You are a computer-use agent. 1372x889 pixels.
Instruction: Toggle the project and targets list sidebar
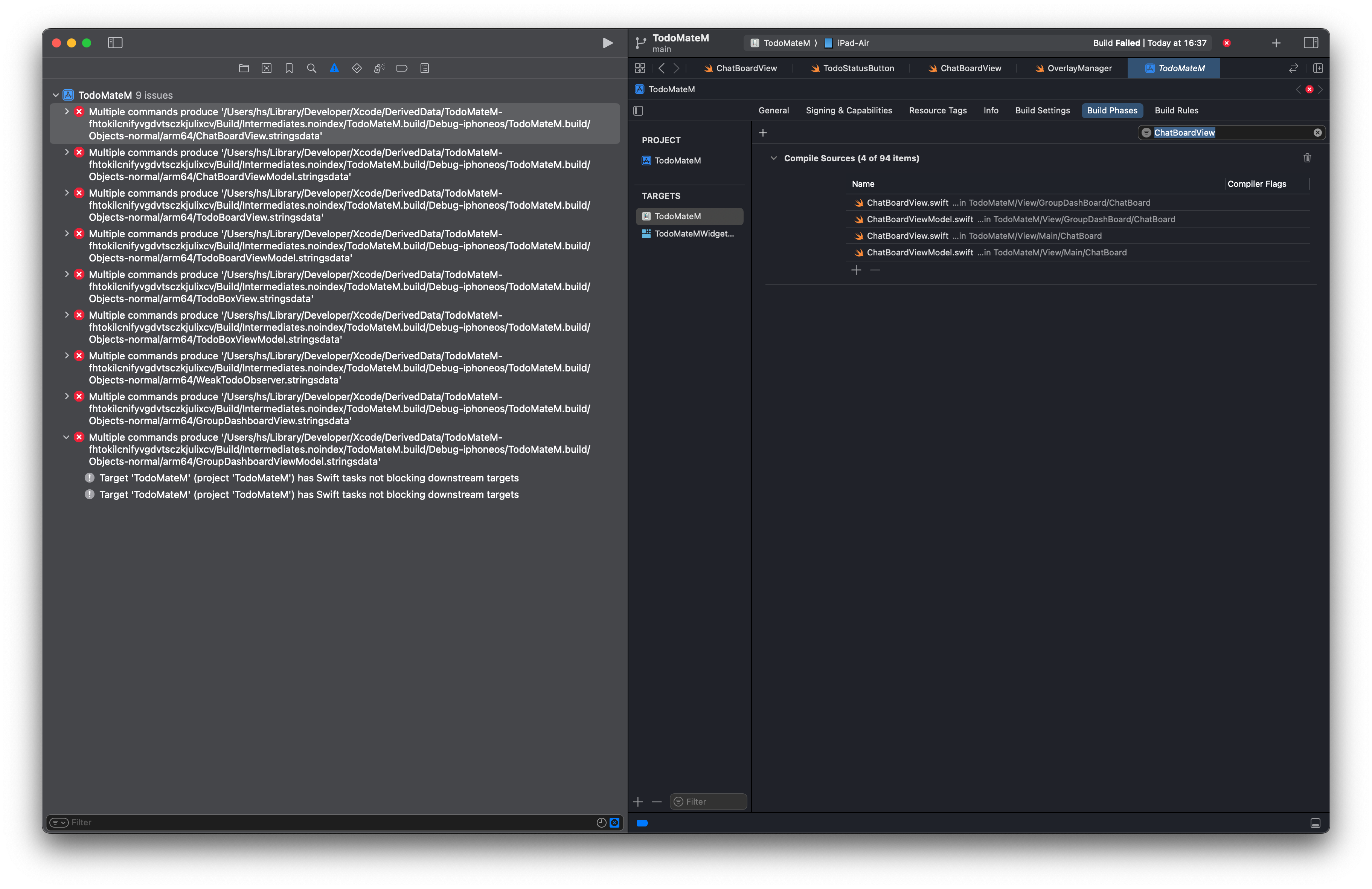pyautogui.click(x=638, y=111)
